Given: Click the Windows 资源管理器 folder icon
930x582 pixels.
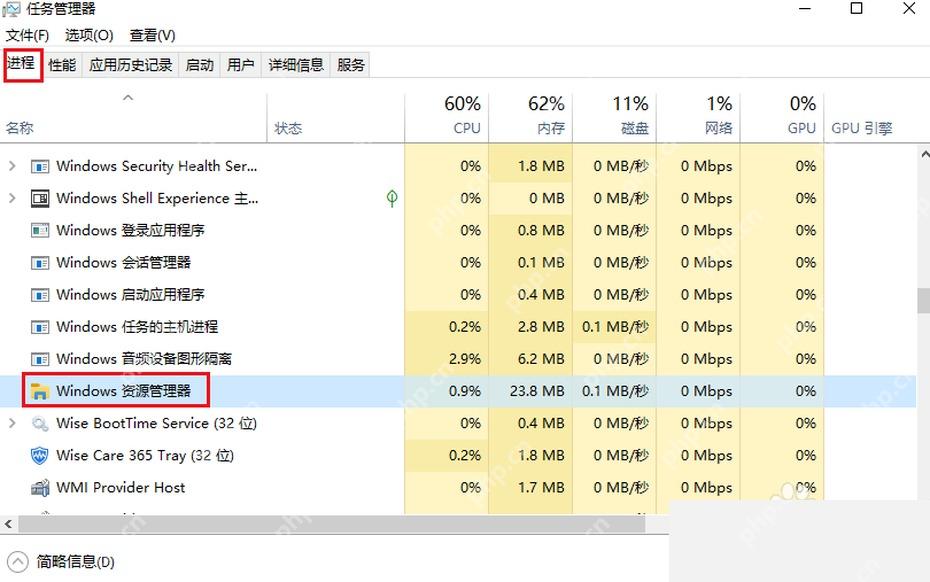Looking at the screenshot, I should point(40,391).
